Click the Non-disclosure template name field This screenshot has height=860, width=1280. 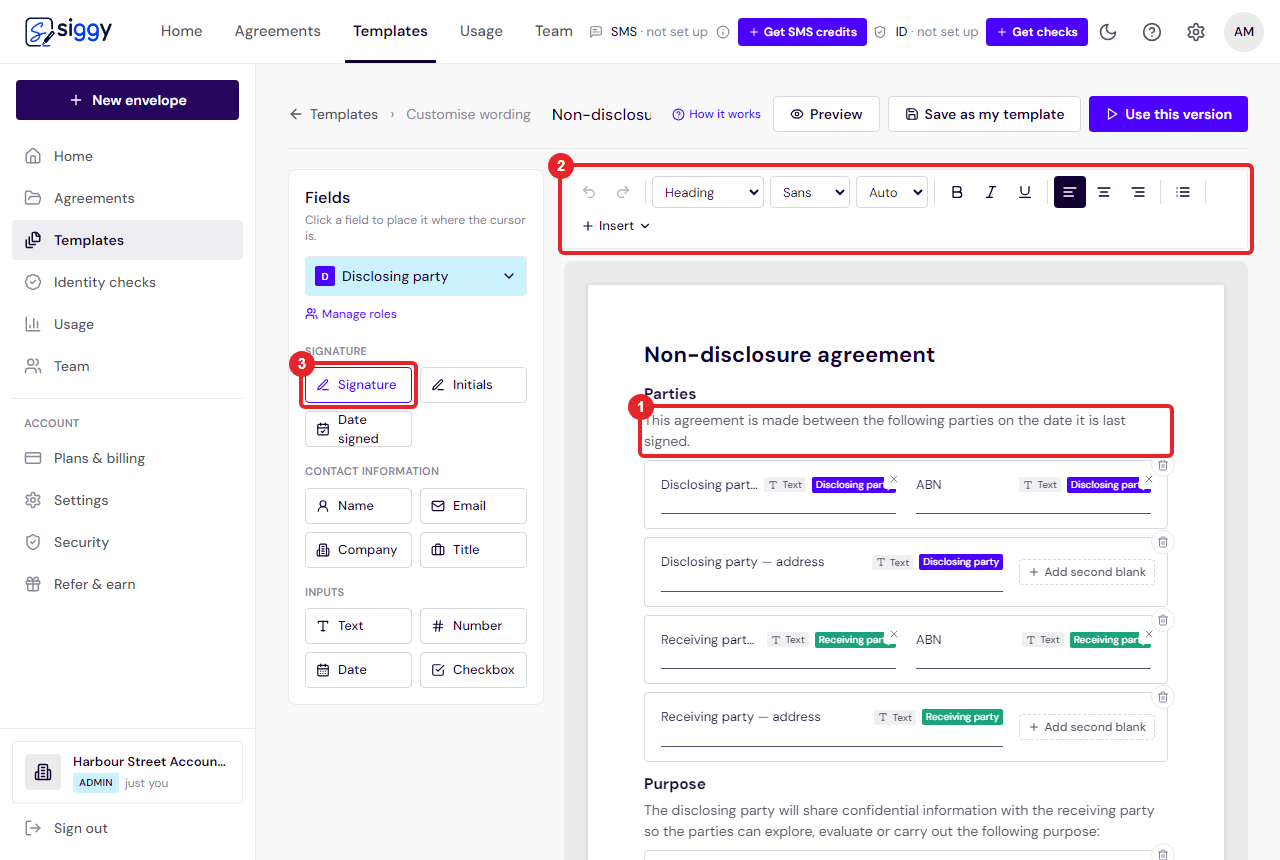tap(601, 114)
